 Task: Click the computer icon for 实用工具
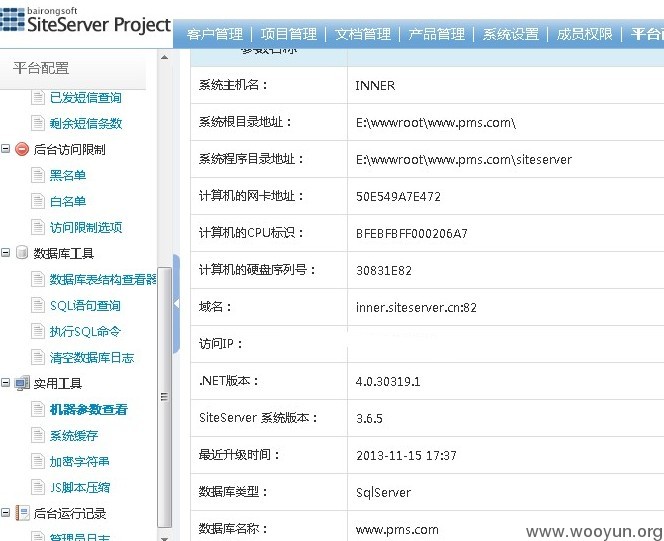22,383
